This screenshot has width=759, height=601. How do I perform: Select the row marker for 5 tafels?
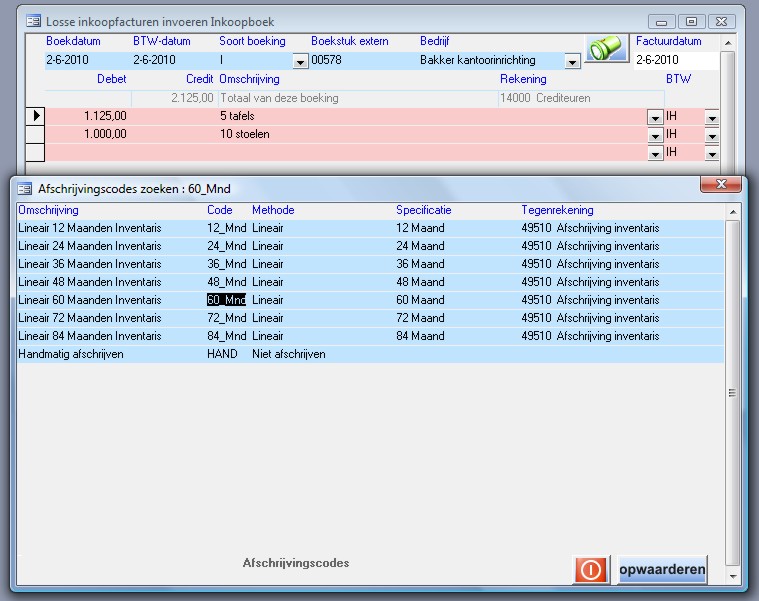pyautogui.click(x=35, y=116)
